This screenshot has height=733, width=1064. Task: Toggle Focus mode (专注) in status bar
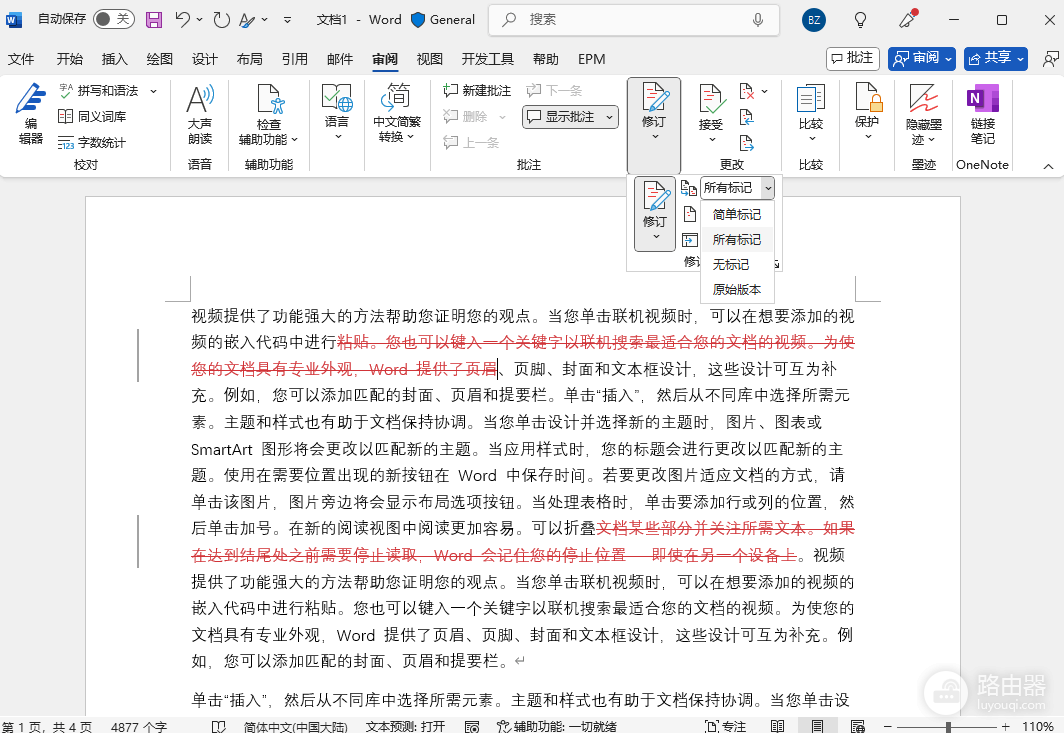pyautogui.click(x=725, y=726)
